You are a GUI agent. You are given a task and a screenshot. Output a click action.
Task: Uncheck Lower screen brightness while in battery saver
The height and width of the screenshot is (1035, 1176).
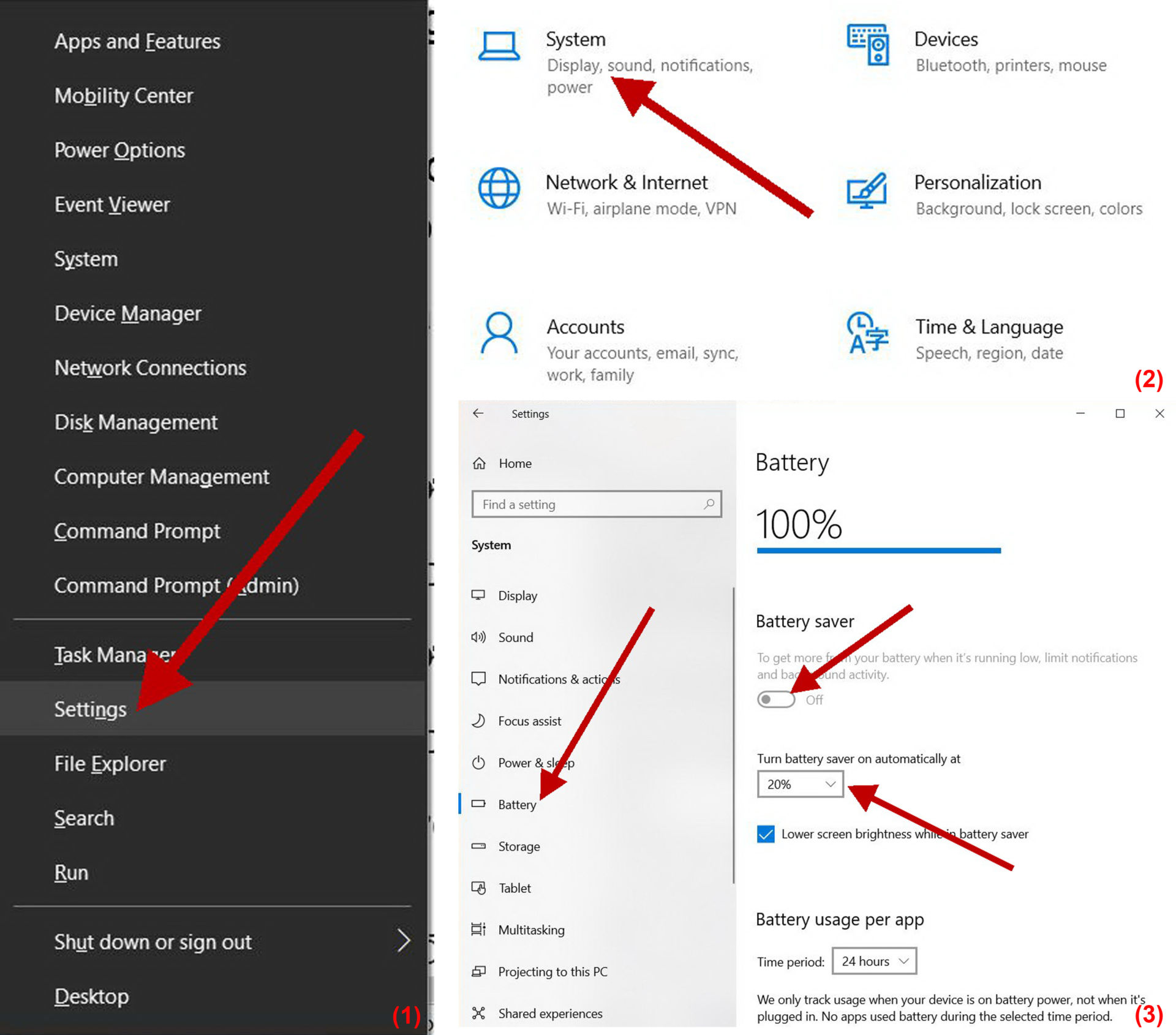point(766,834)
